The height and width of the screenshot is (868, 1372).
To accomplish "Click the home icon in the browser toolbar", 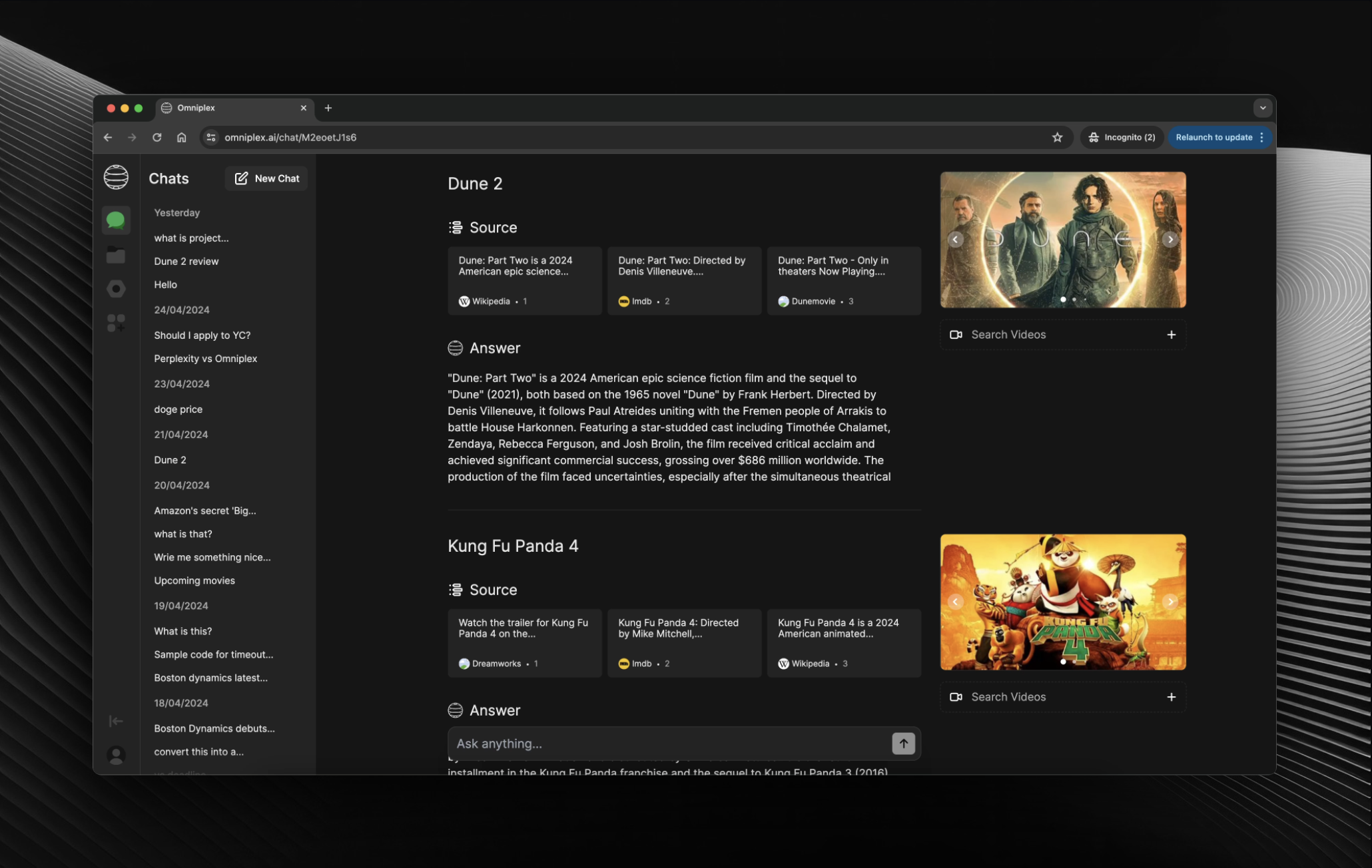I will coord(181,137).
